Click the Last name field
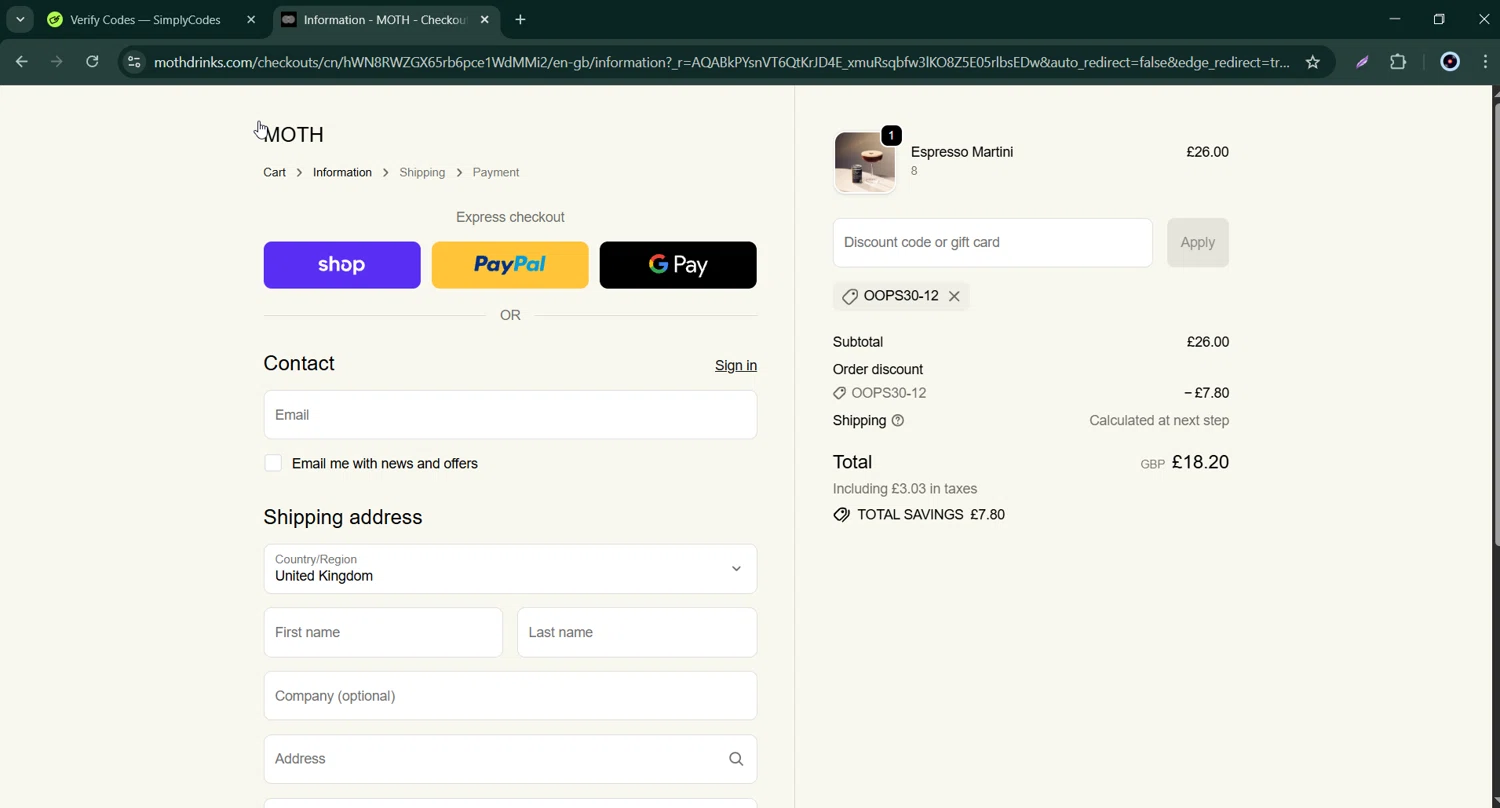The height and width of the screenshot is (808, 1500). [637, 632]
